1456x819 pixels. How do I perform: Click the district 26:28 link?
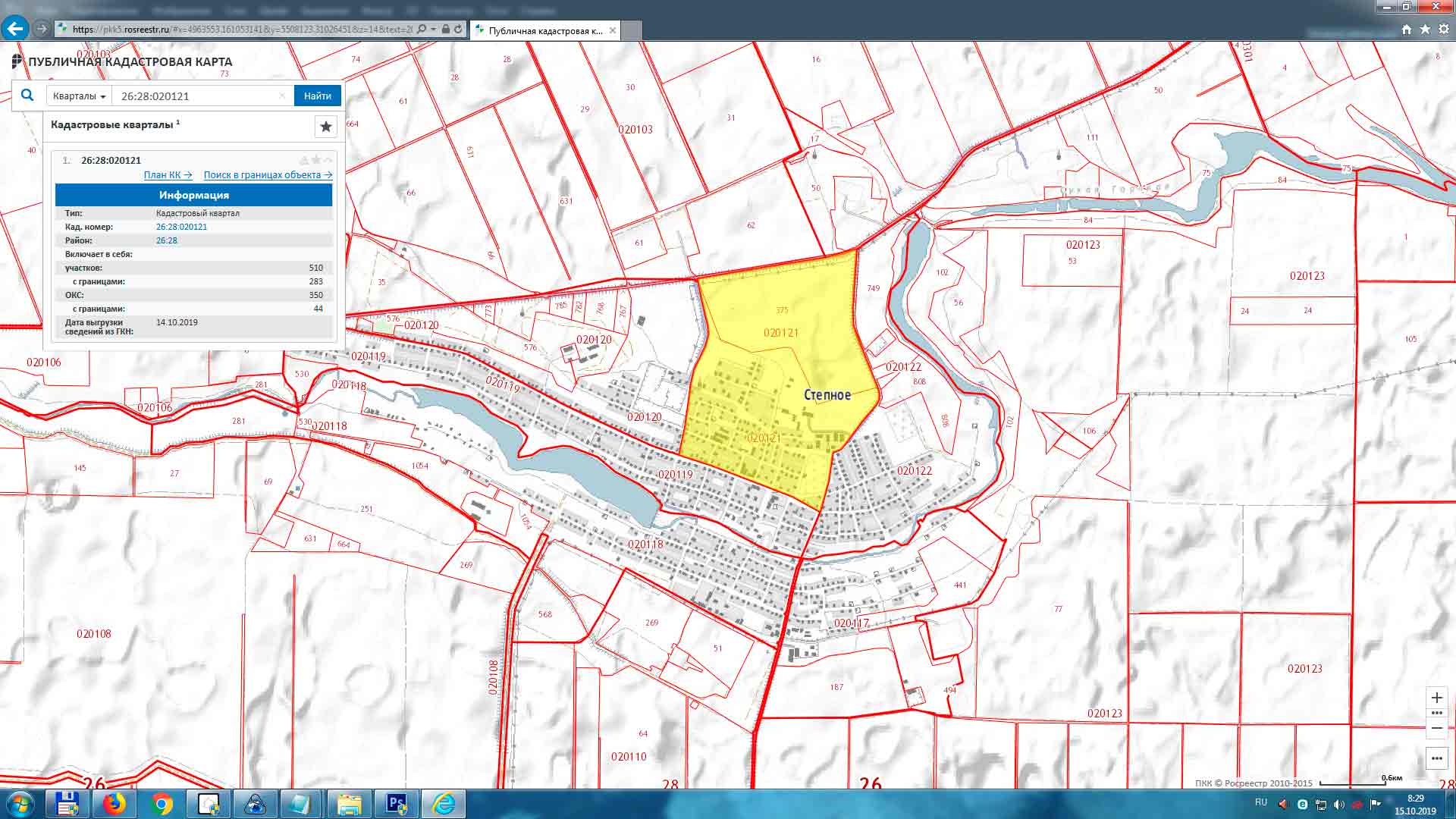click(x=167, y=240)
